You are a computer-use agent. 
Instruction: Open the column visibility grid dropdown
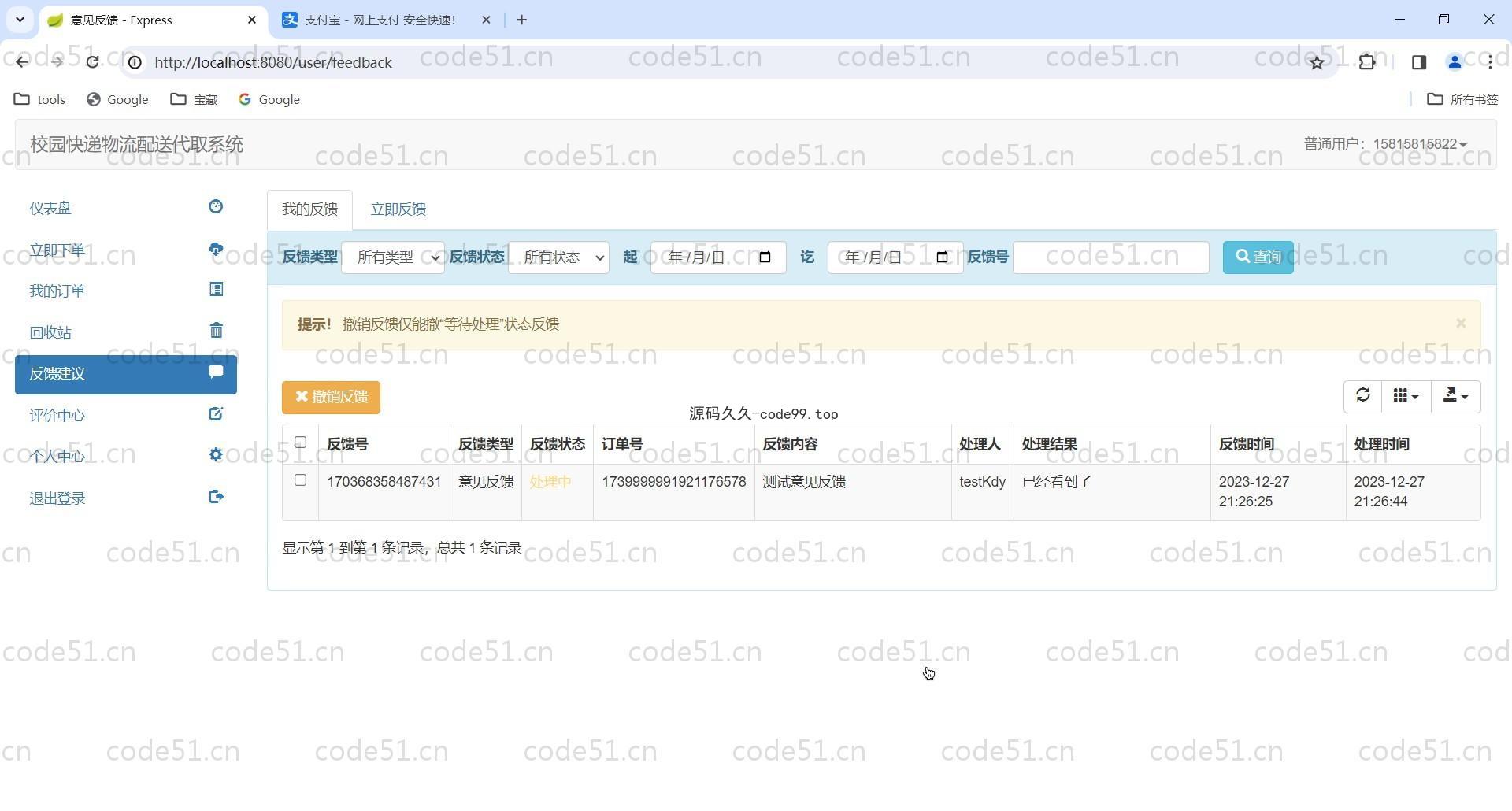pyautogui.click(x=1405, y=396)
